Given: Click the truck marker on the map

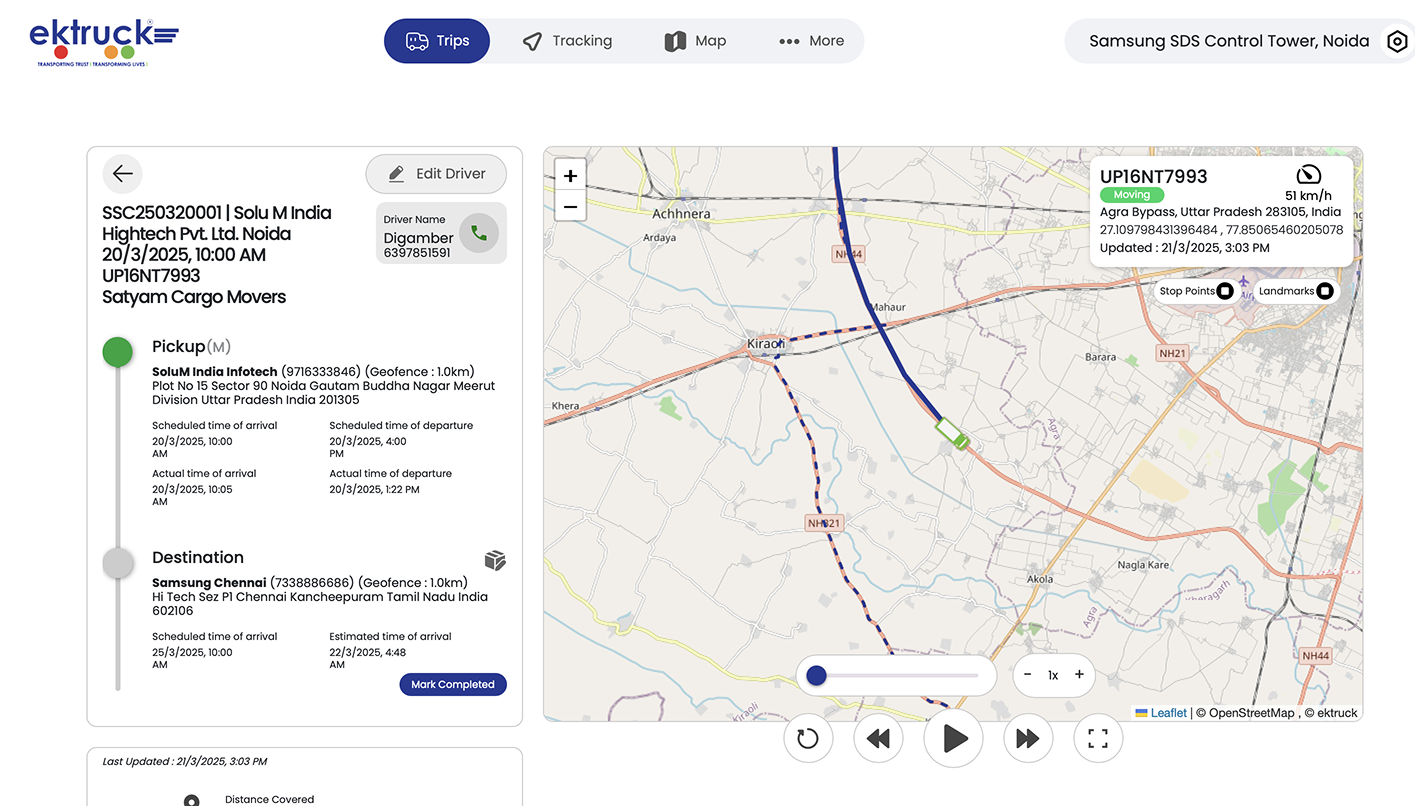Looking at the screenshot, I should coord(951,434).
